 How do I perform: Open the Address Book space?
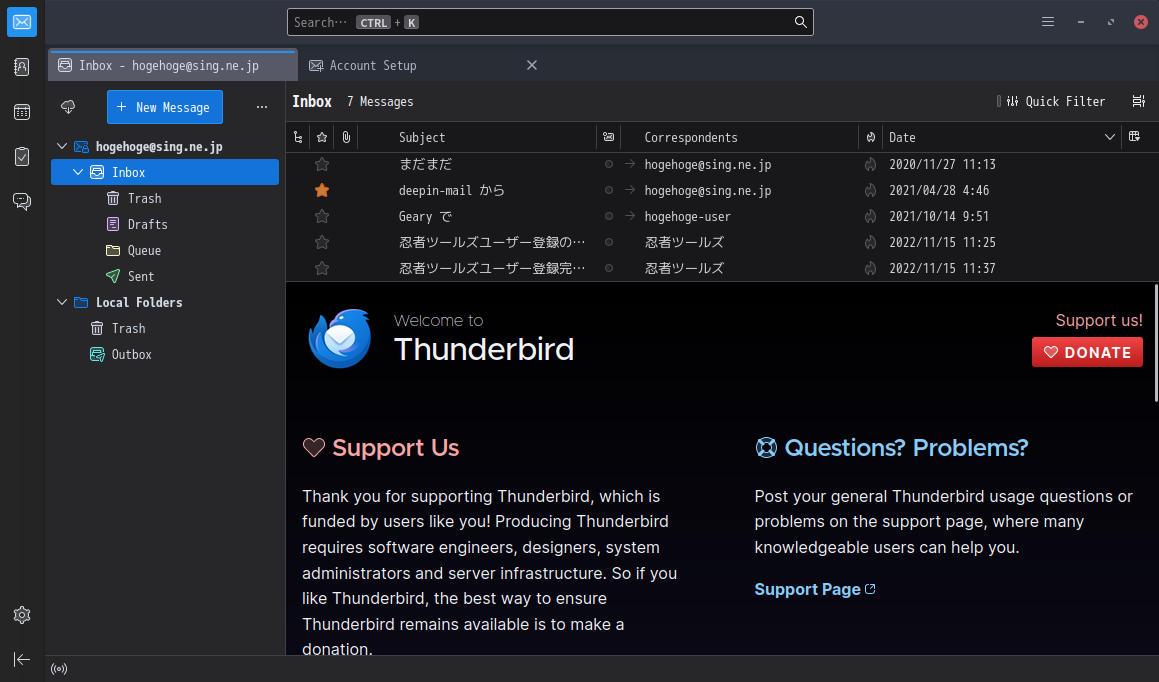pyautogui.click(x=21, y=67)
